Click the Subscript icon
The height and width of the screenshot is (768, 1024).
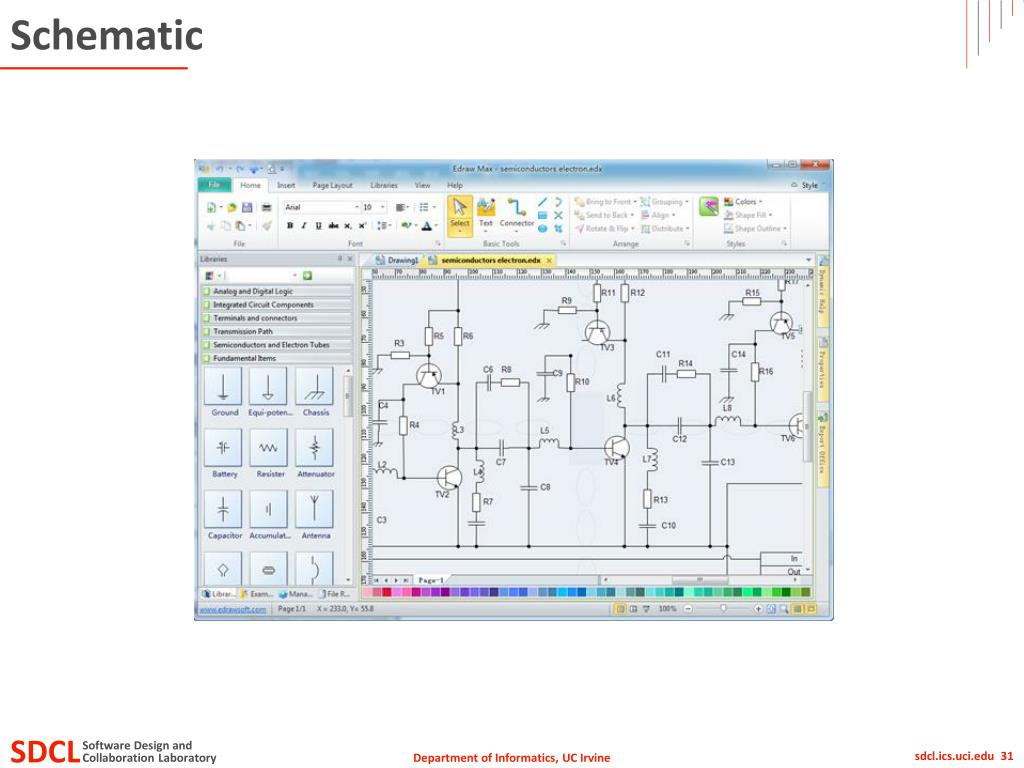pyautogui.click(x=347, y=226)
